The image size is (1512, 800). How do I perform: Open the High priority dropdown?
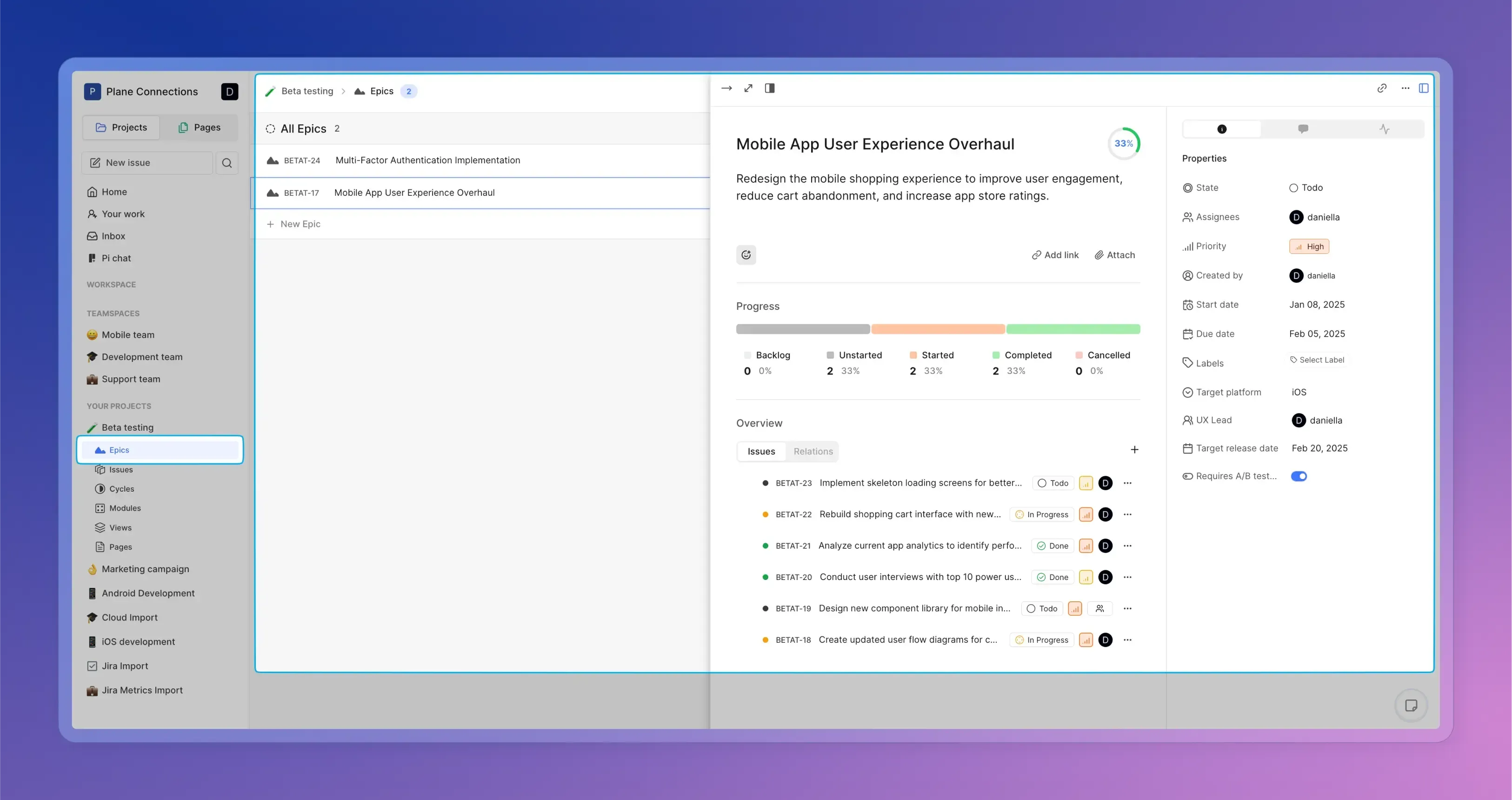pyautogui.click(x=1309, y=247)
